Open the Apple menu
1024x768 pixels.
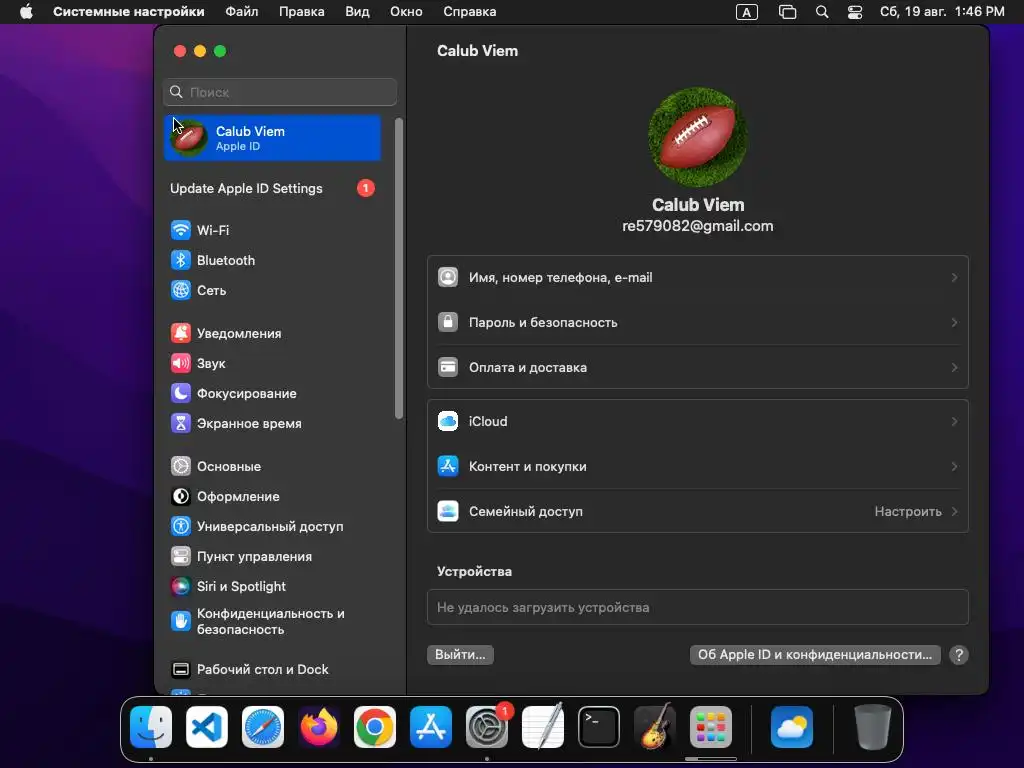(26, 12)
